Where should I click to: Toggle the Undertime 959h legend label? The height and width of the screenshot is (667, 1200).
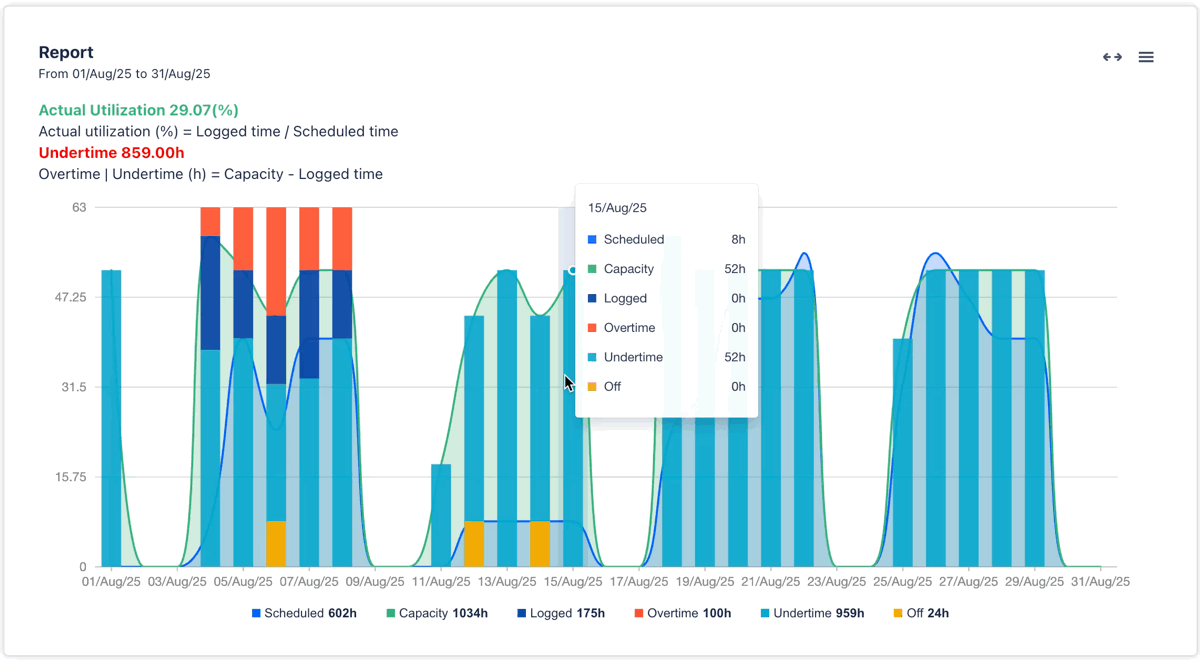818,613
